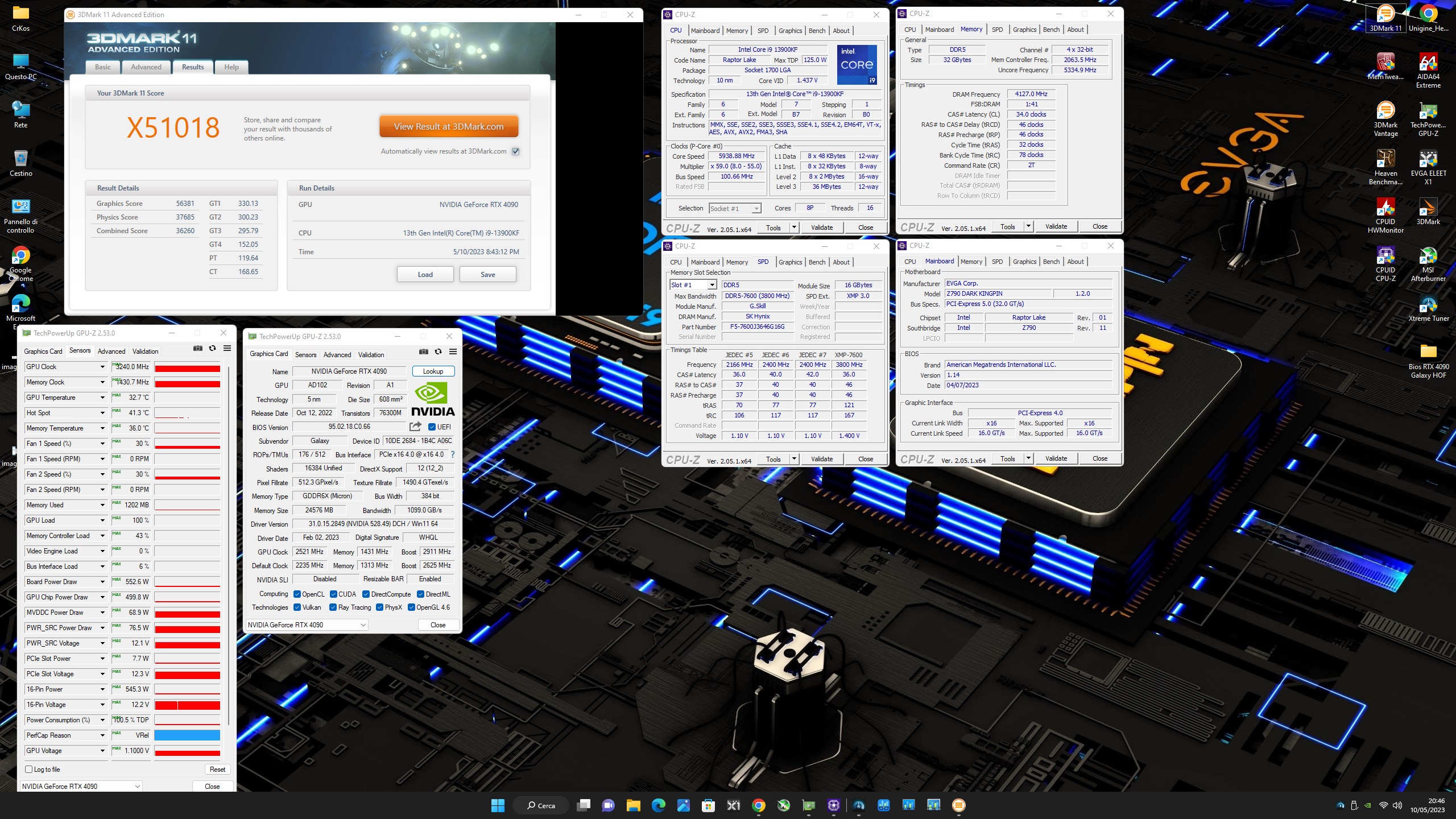Launch 3DMark Vantage desktop shortcut
The image size is (1456, 819).
[x=1385, y=119]
